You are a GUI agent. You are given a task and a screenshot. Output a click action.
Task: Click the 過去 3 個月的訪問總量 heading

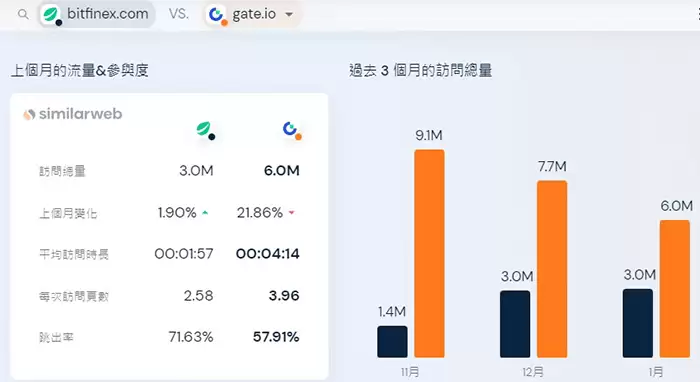tap(421, 71)
